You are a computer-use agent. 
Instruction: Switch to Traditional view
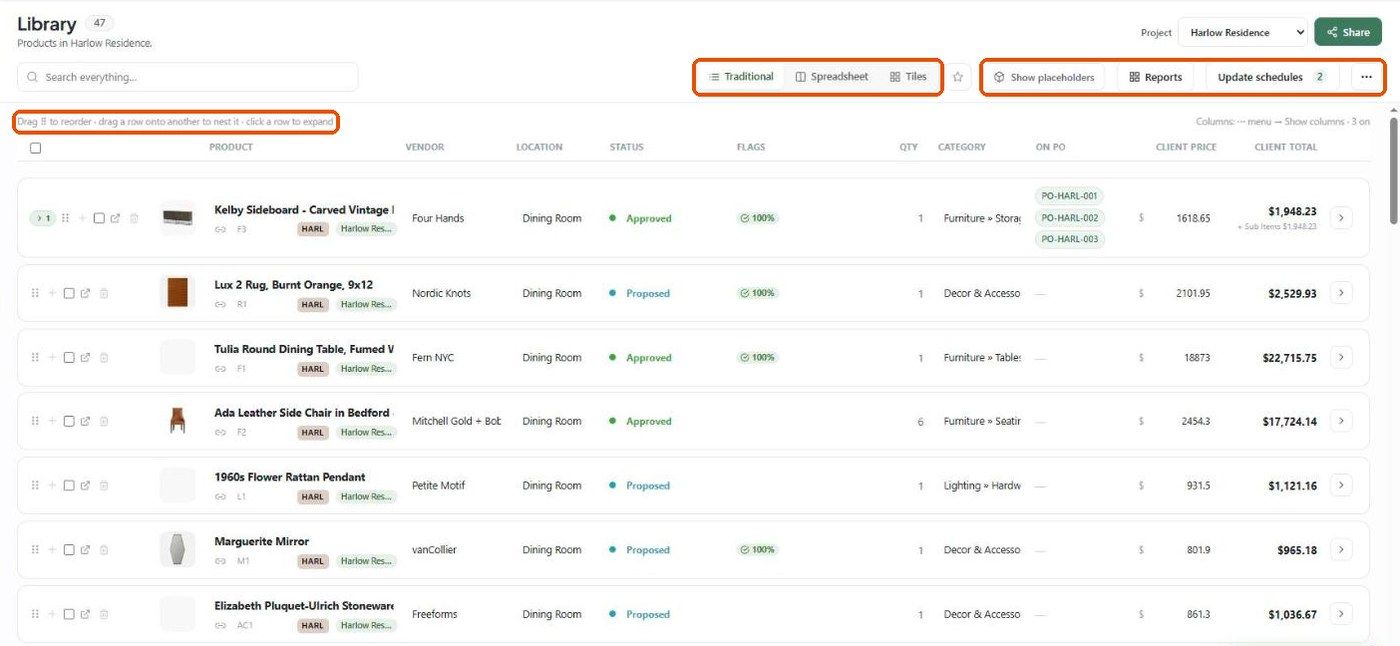coord(741,77)
